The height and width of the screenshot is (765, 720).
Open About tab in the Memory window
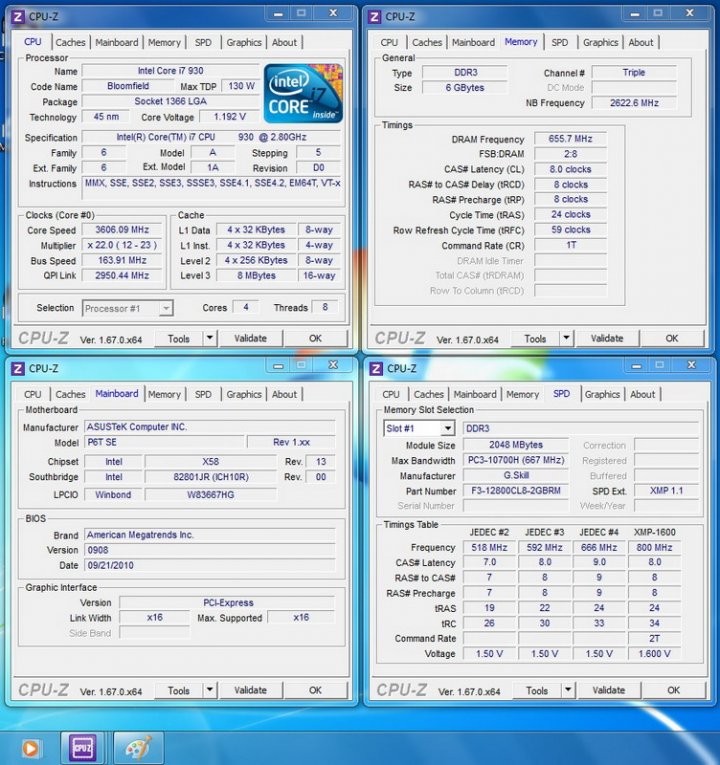(x=640, y=42)
